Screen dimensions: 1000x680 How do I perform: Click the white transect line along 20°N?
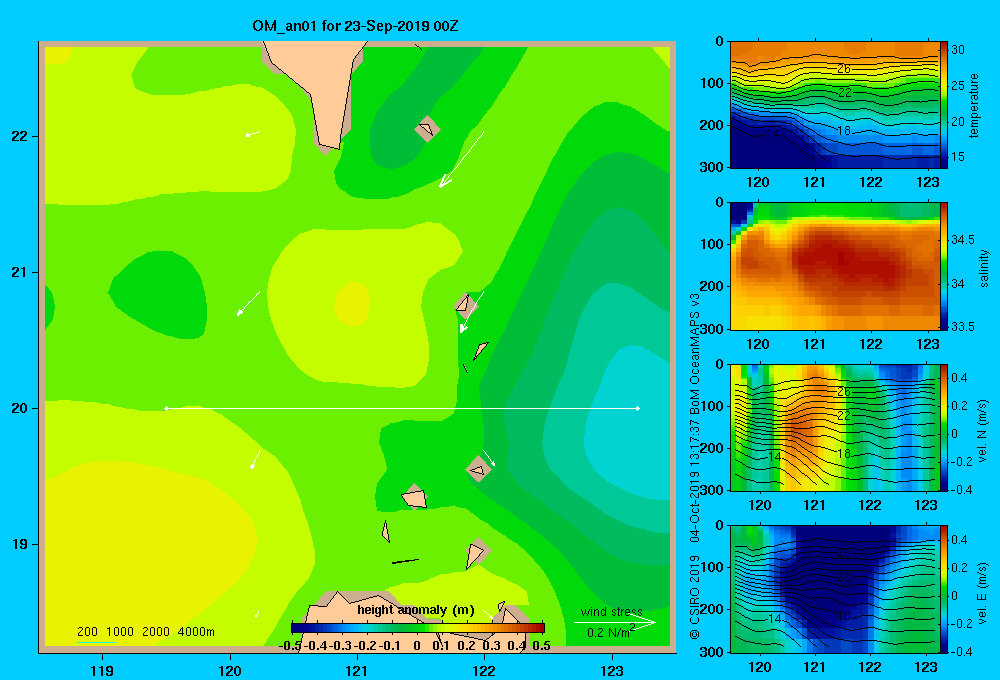tap(402, 408)
